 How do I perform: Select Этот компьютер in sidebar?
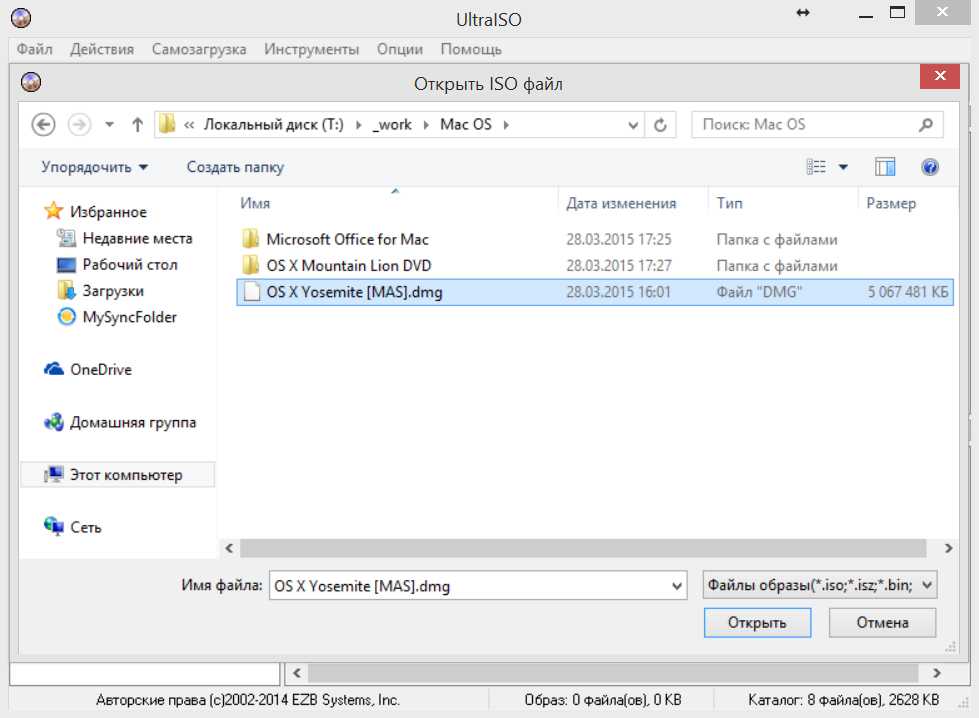[x=117, y=475]
